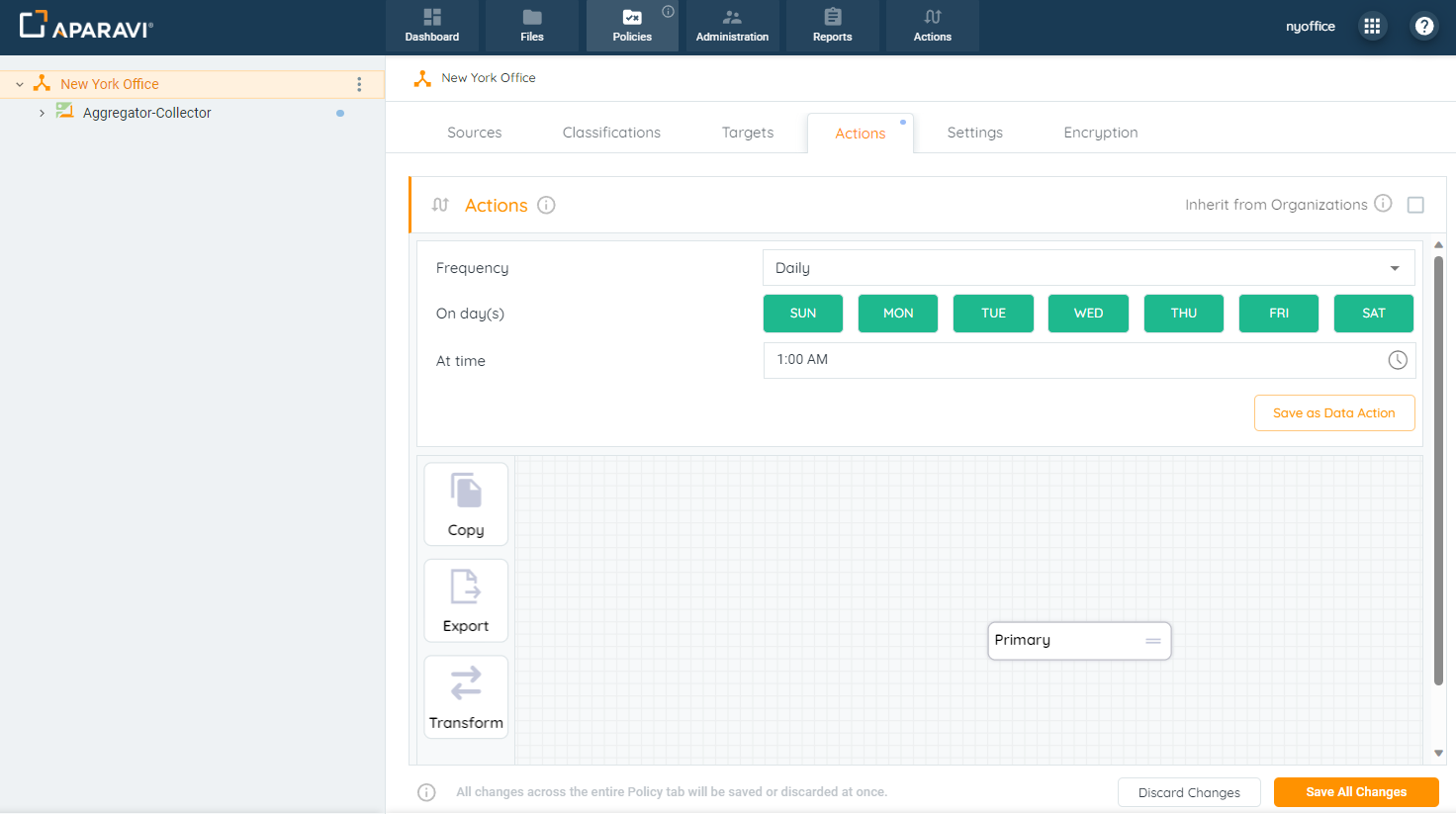Click the vertical scrollbar in Actions panel
This screenshot has height=814, width=1456.
[1438, 470]
